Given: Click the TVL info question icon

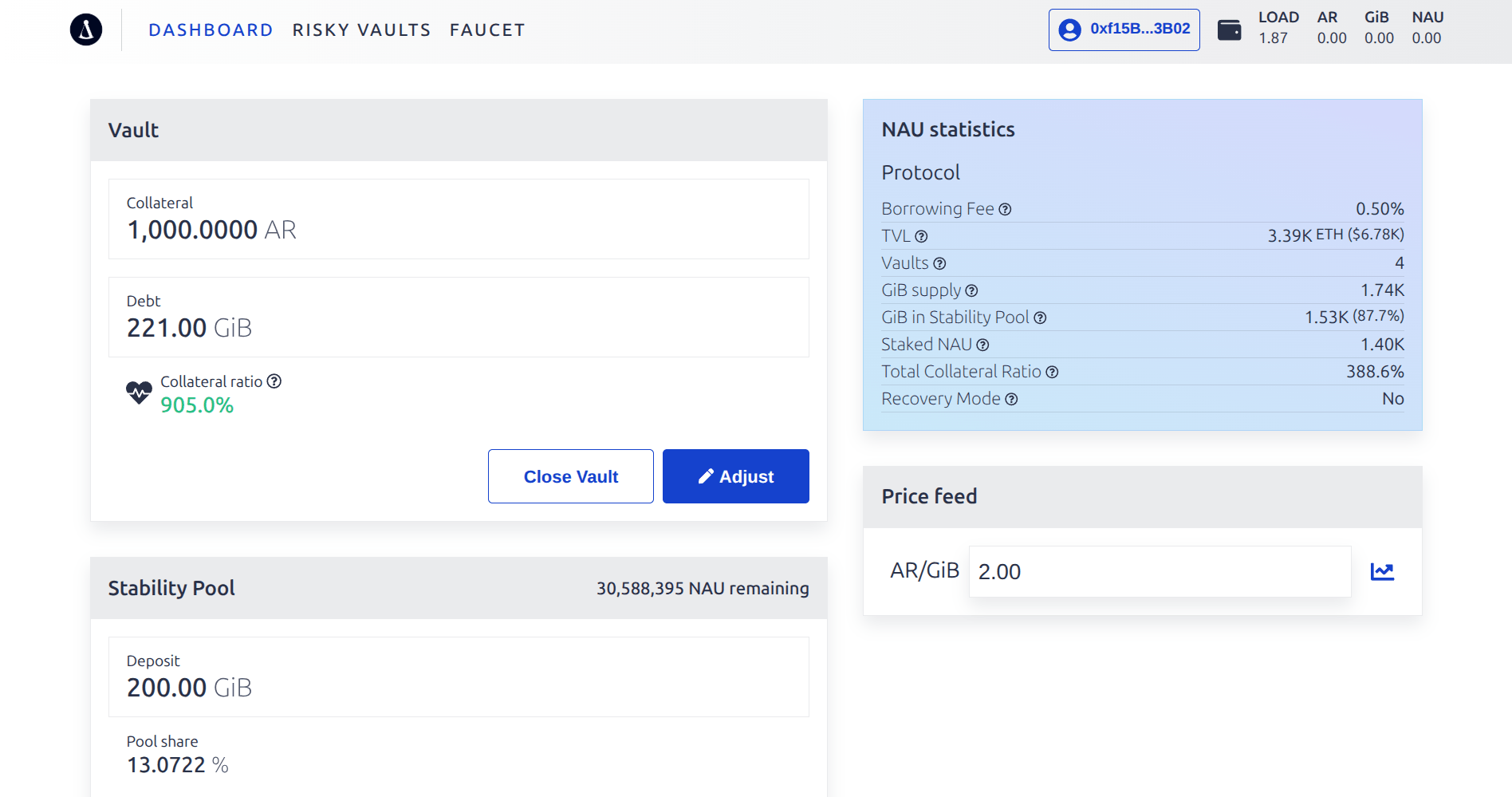Looking at the screenshot, I should click(x=921, y=236).
